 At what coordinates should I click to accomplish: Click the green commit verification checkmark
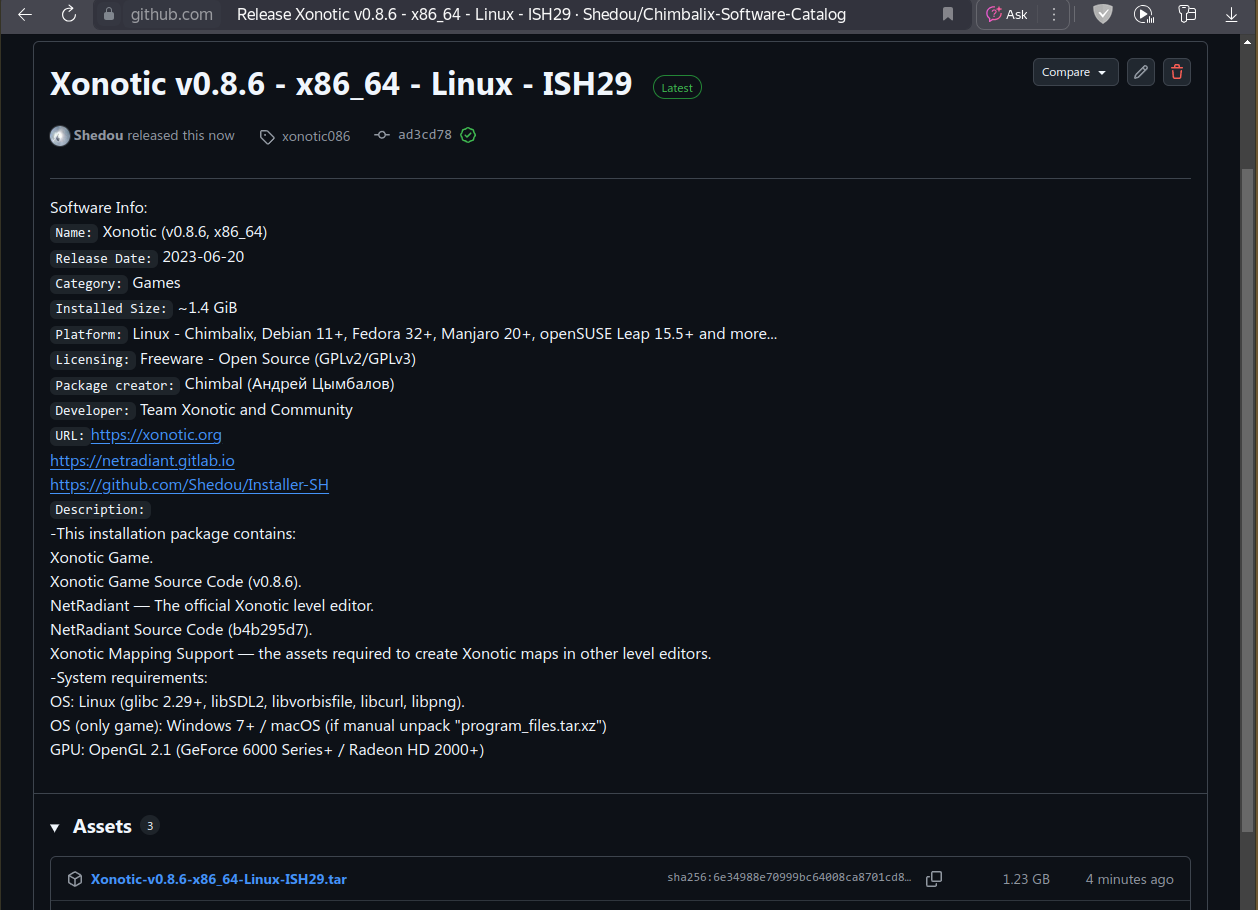coord(468,135)
